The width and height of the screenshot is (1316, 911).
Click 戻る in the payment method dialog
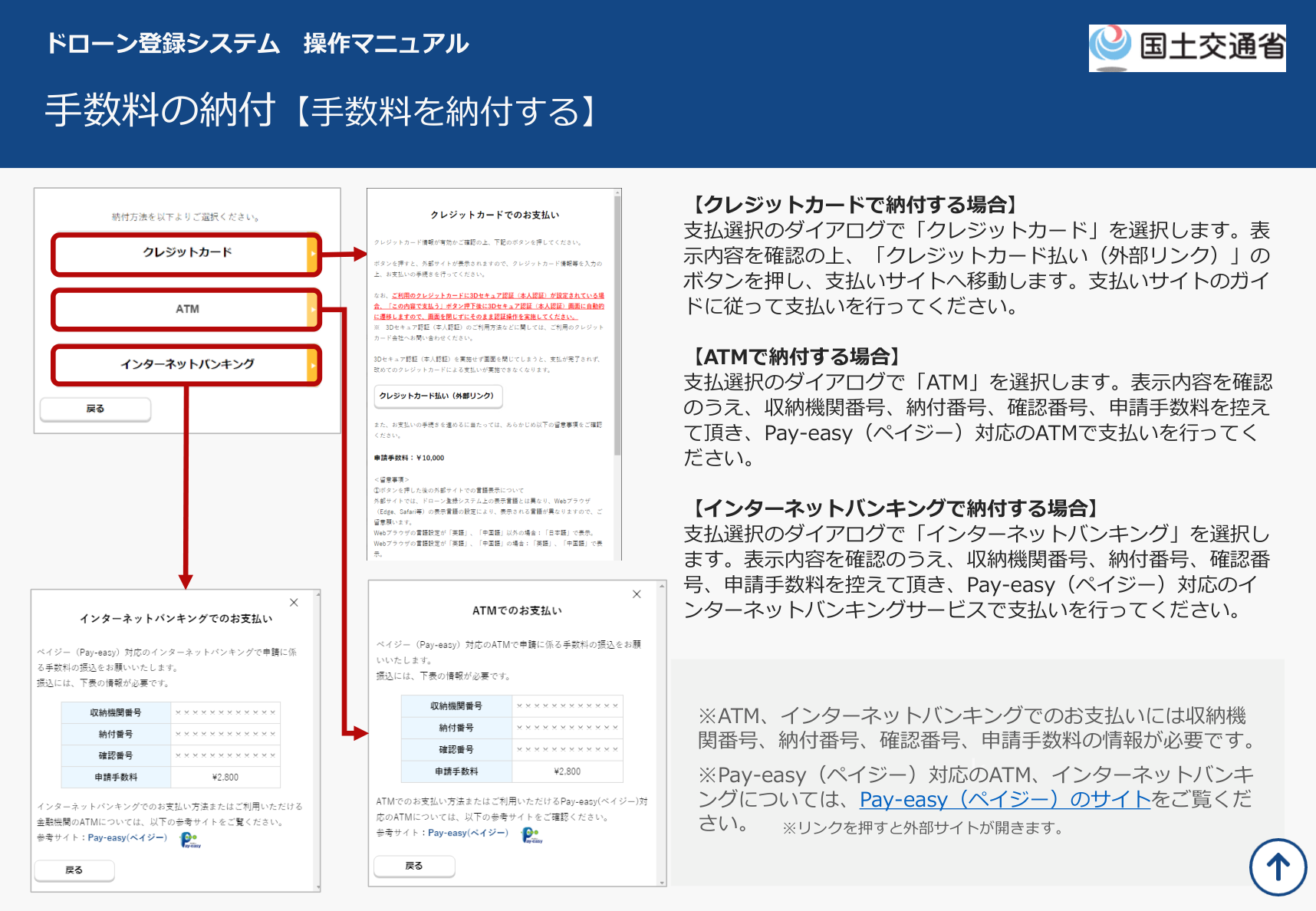click(95, 409)
